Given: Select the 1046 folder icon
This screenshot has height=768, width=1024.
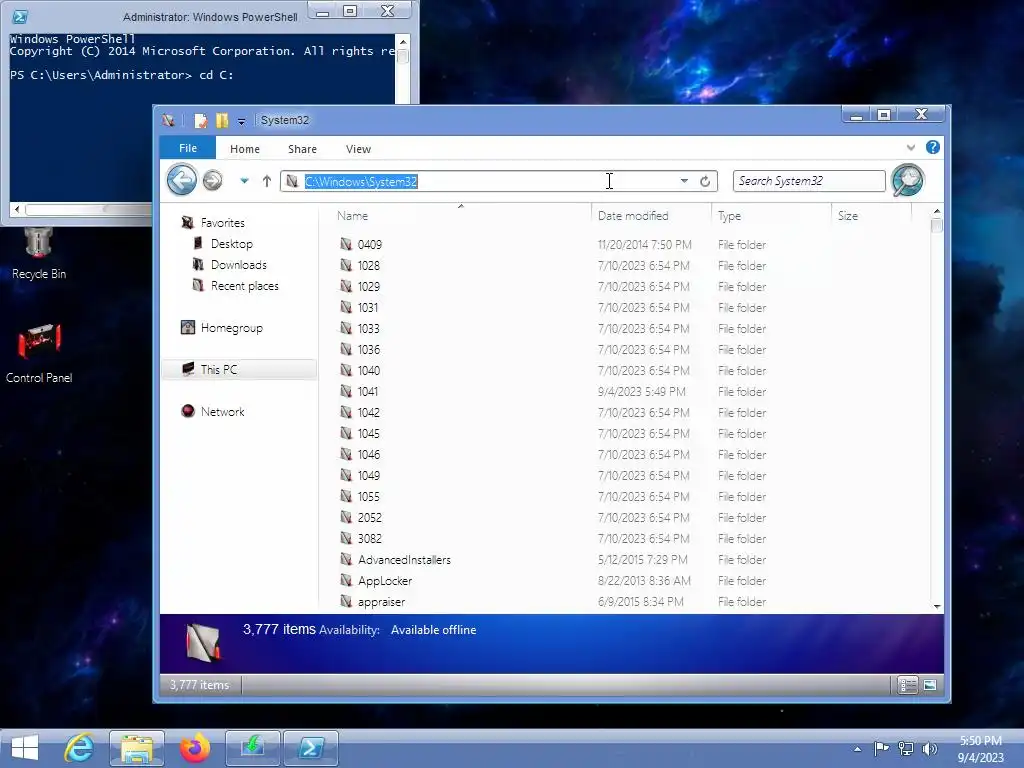Looking at the screenshot, I should (346, 455).
